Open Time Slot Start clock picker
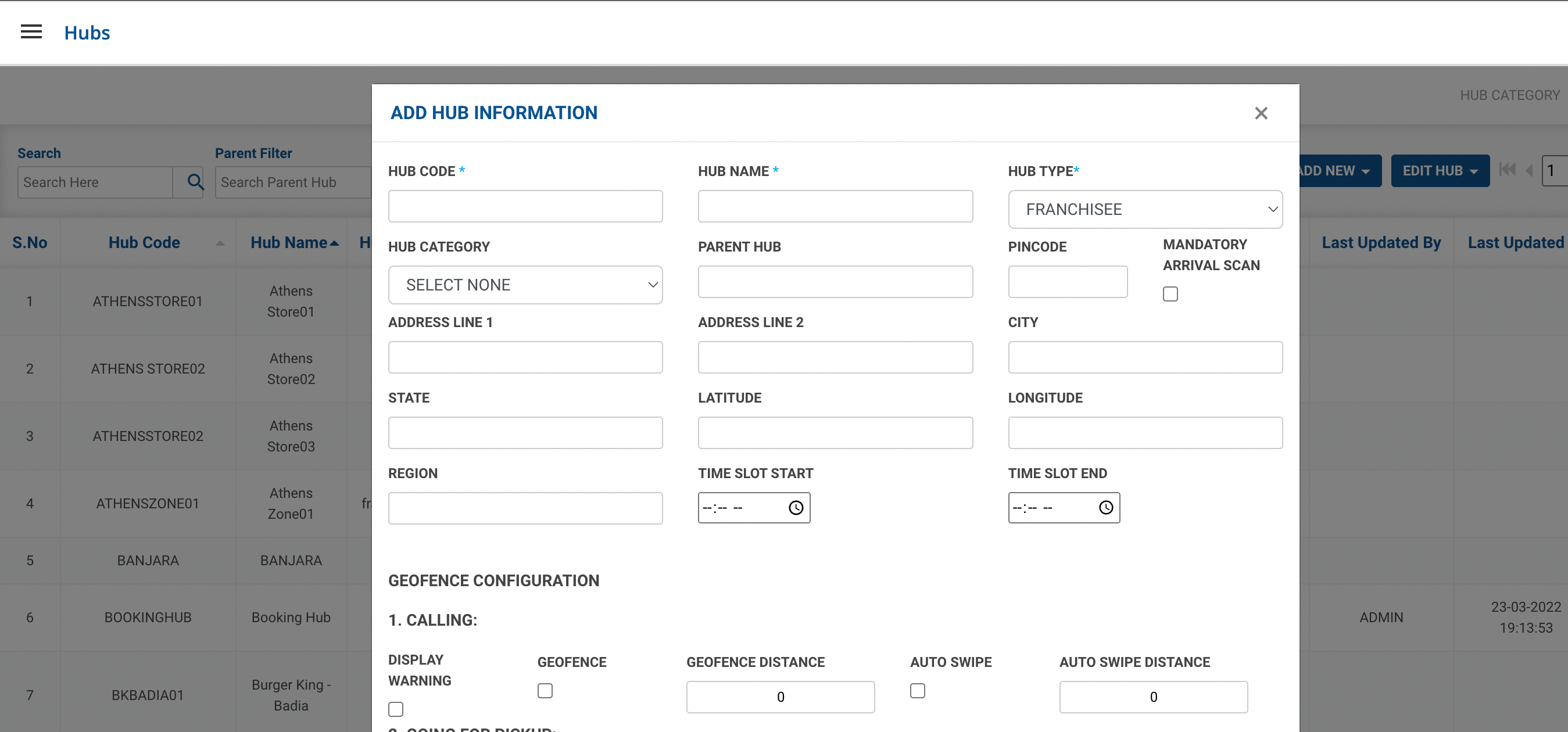The height and width of the screenshot is (732, 1568). pos(796,508)
